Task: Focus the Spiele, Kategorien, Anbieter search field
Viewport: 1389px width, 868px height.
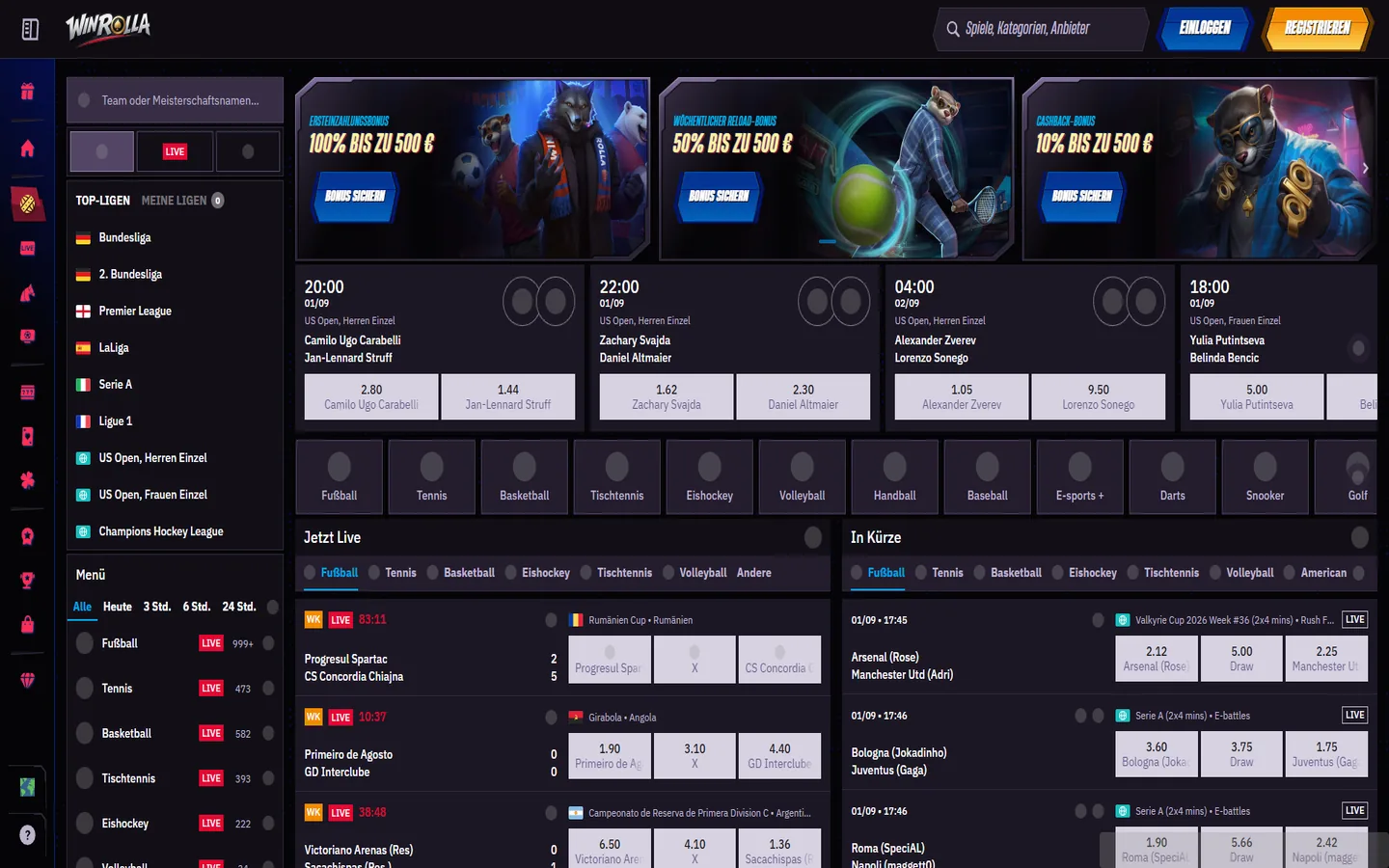Action: [x=1041, y=29]
